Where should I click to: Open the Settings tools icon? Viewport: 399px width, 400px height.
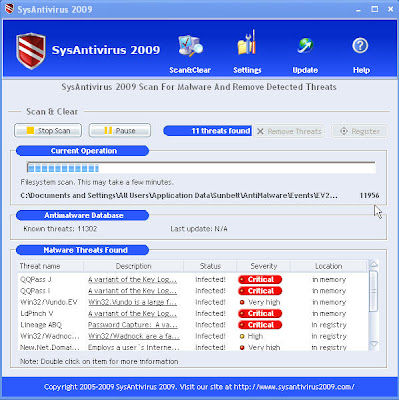(247, 43)
